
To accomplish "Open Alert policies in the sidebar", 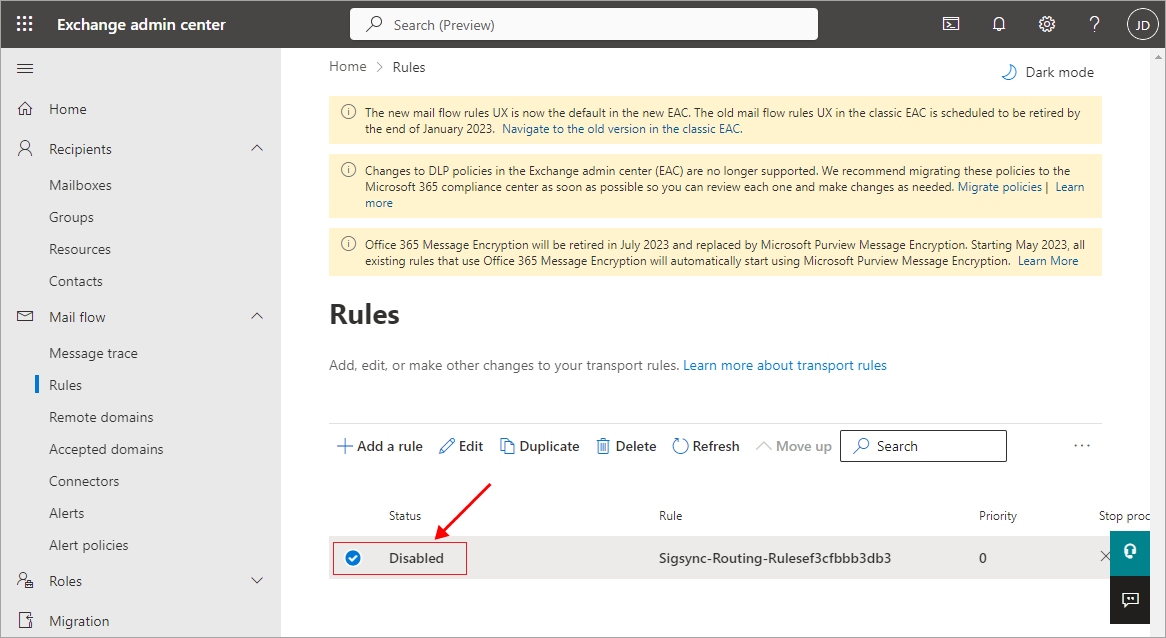I will point(88,545).
